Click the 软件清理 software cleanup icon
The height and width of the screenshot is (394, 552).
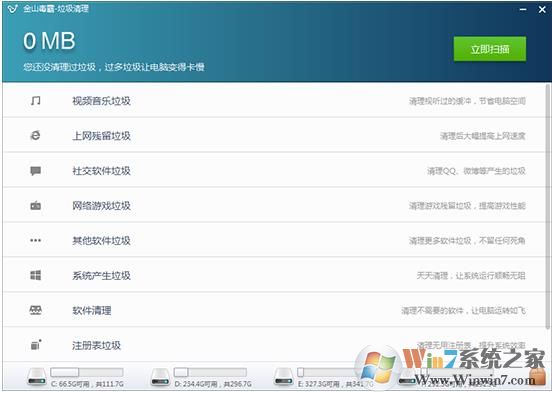(x=35, y=310)
